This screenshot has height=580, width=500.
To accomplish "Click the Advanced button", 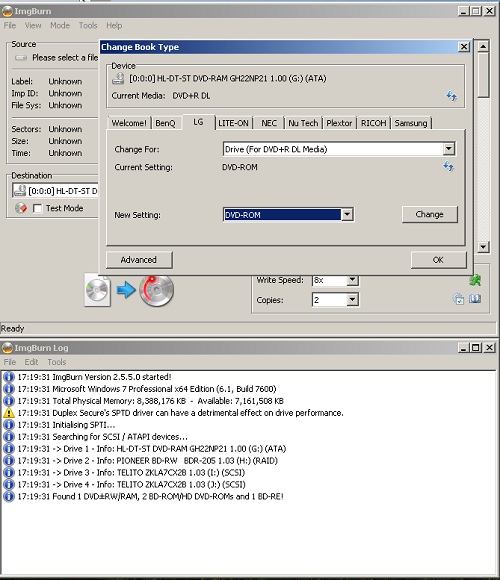I will pos(139,260).
